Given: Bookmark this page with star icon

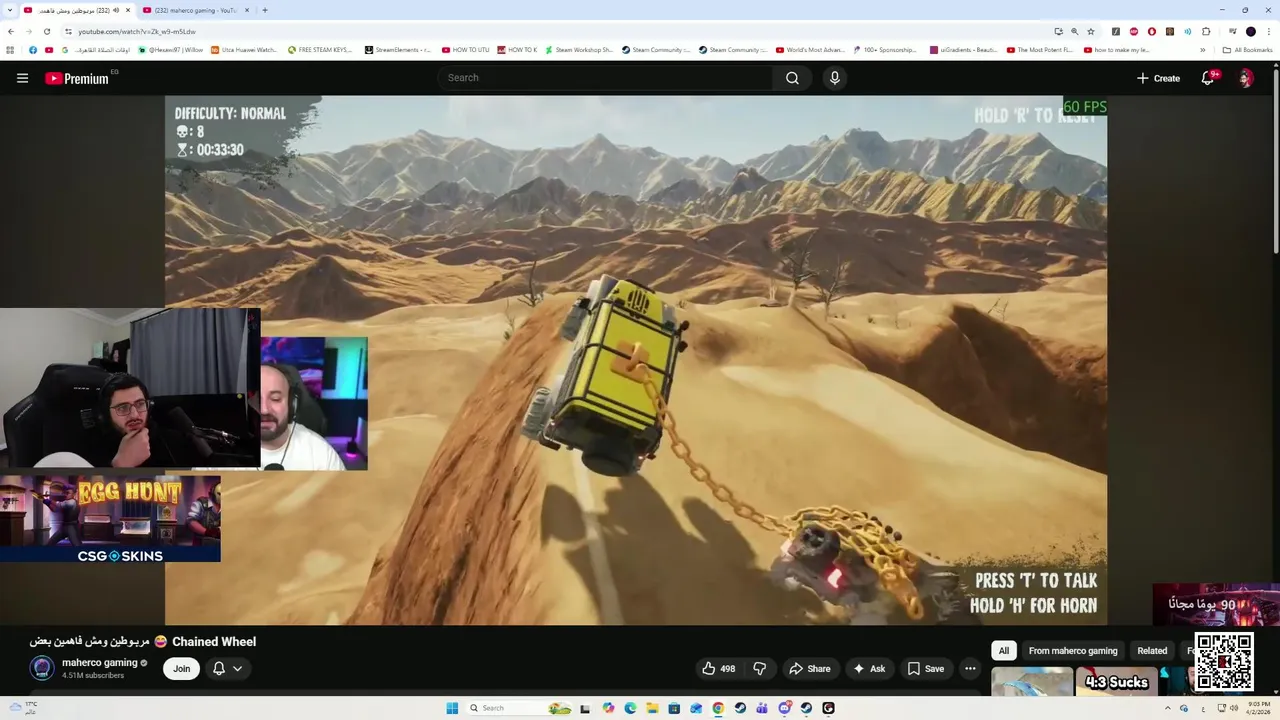Looking at the screenshot, I should [x=1091, y=31].
